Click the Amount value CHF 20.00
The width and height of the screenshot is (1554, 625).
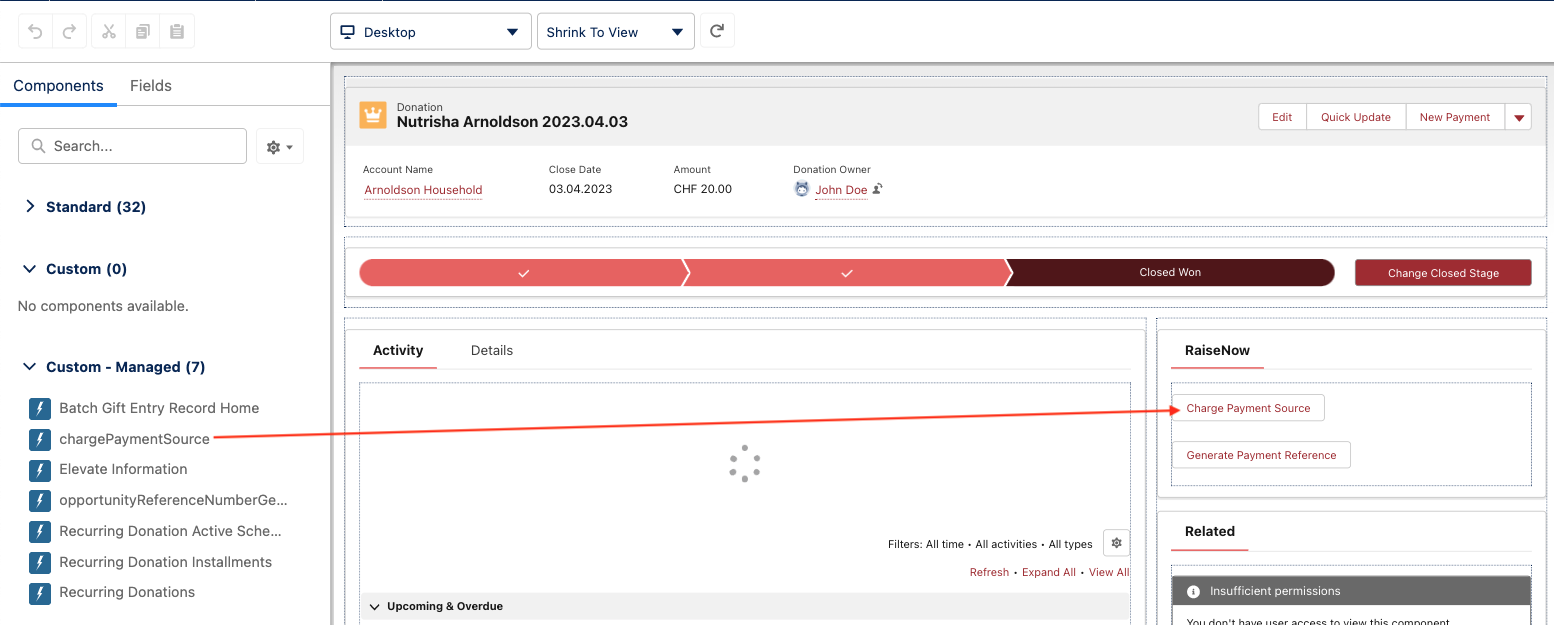[703, 189]
